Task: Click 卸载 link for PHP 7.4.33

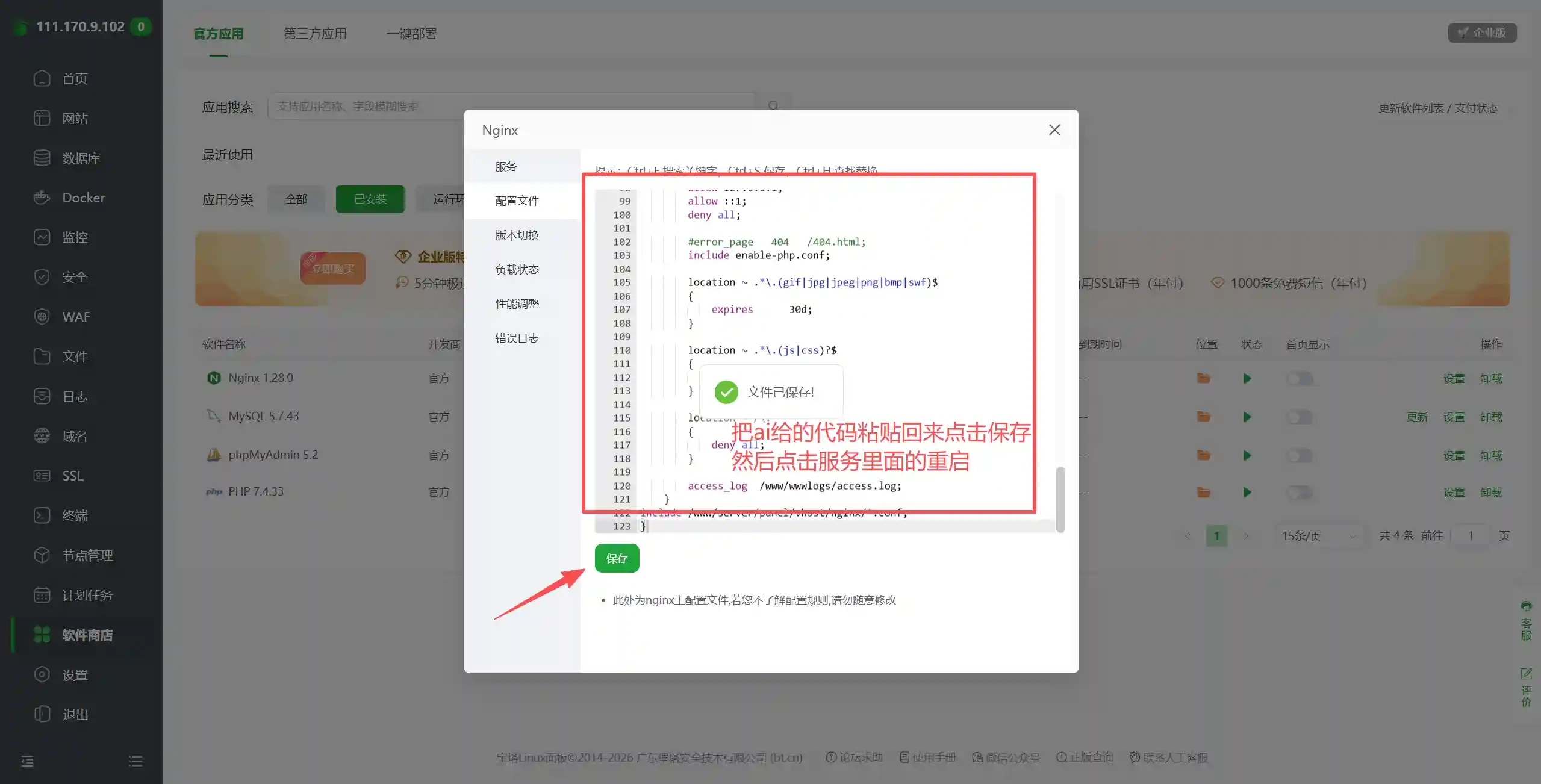Action: point(1491,492)
